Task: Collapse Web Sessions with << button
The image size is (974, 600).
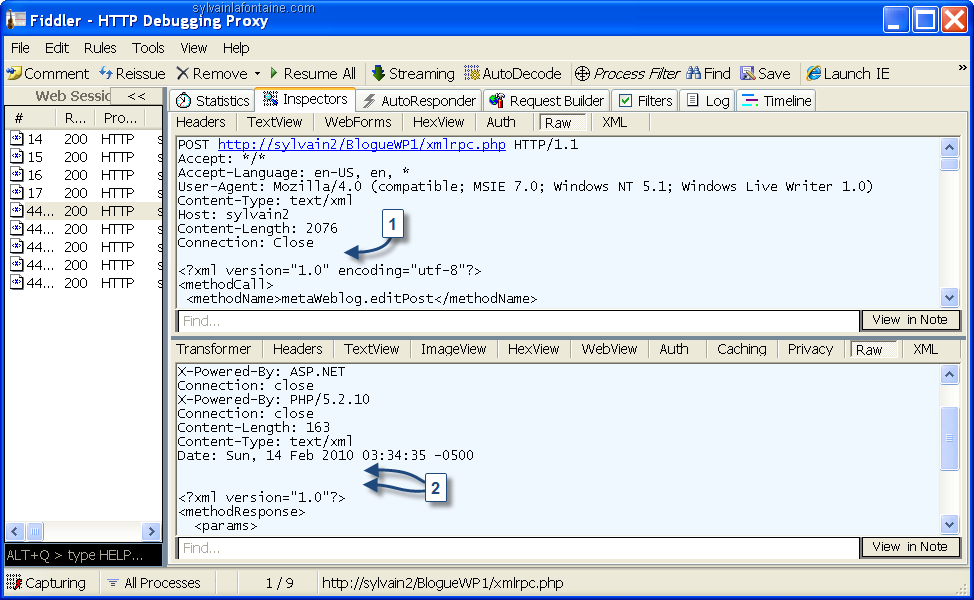Action: point(136,96)
